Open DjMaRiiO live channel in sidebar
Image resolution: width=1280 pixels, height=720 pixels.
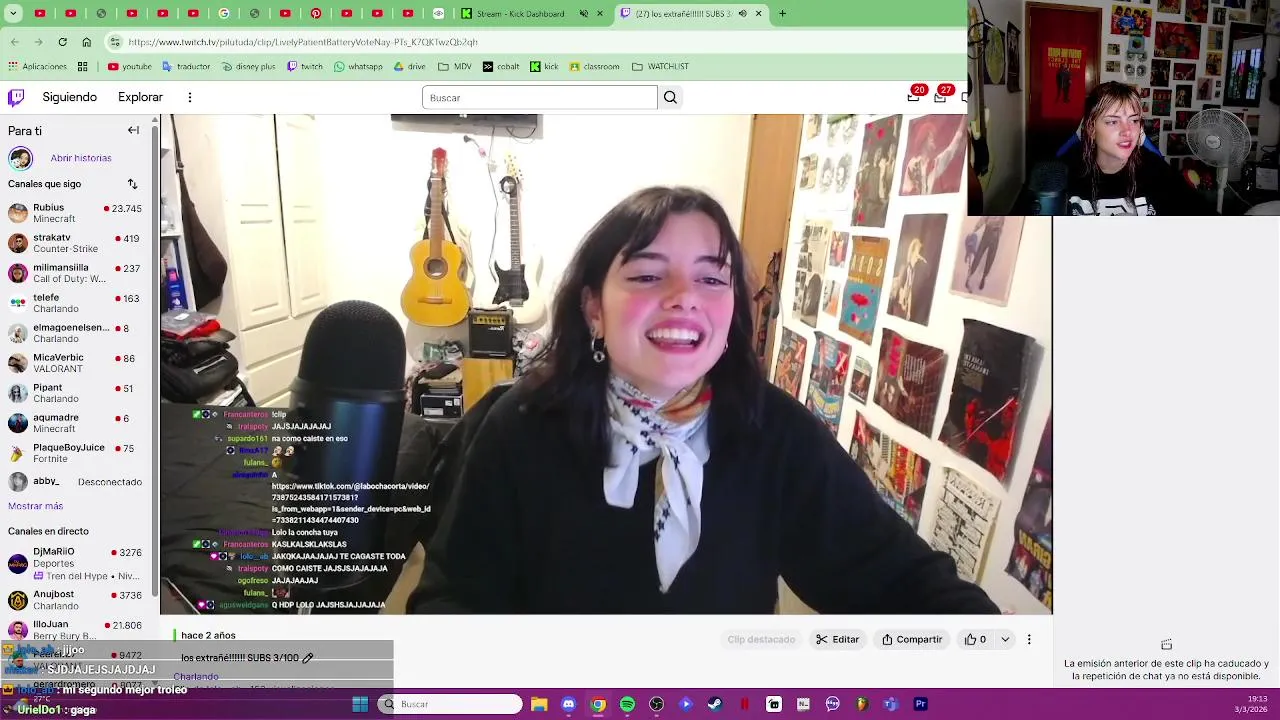click(x=75, y=563)
